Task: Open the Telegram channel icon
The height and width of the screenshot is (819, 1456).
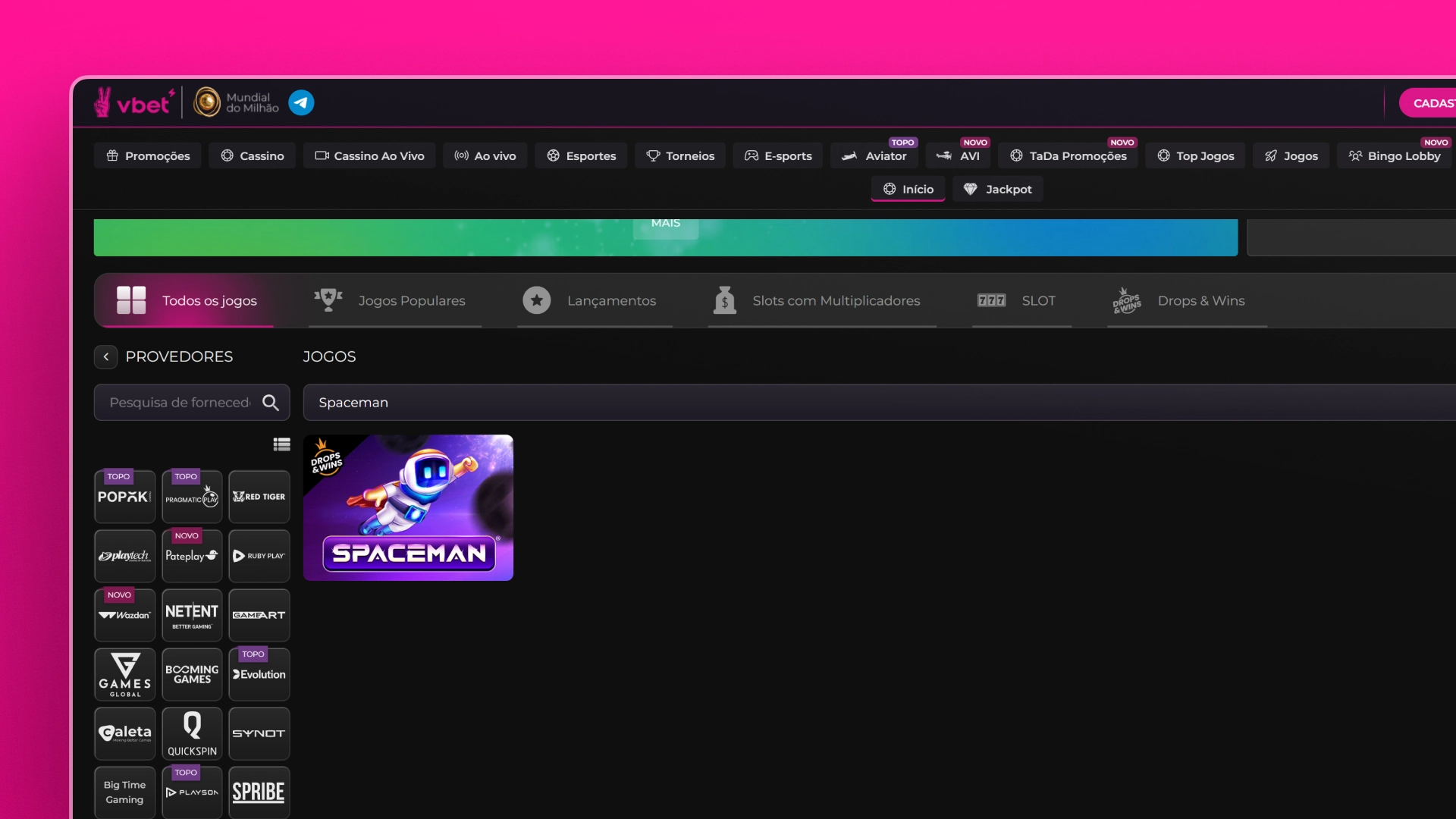Action: pyautogui.click(x=301, y=102)
